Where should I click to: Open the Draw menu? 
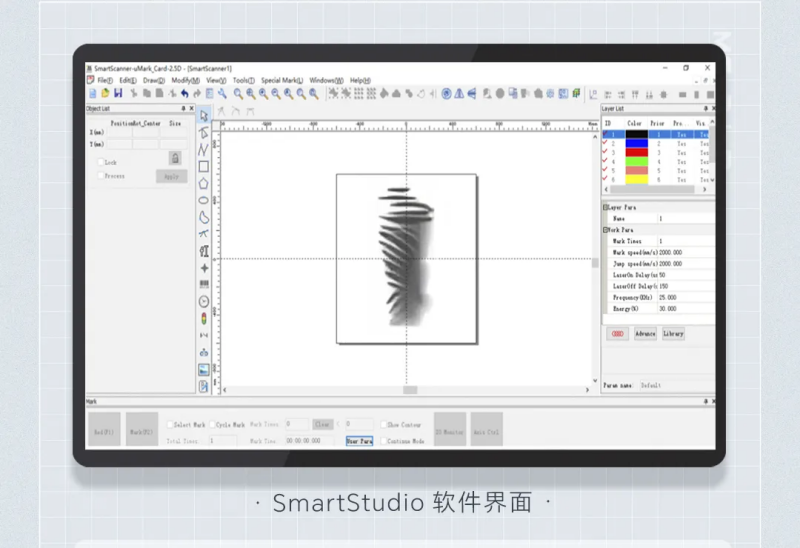point(153,80)
